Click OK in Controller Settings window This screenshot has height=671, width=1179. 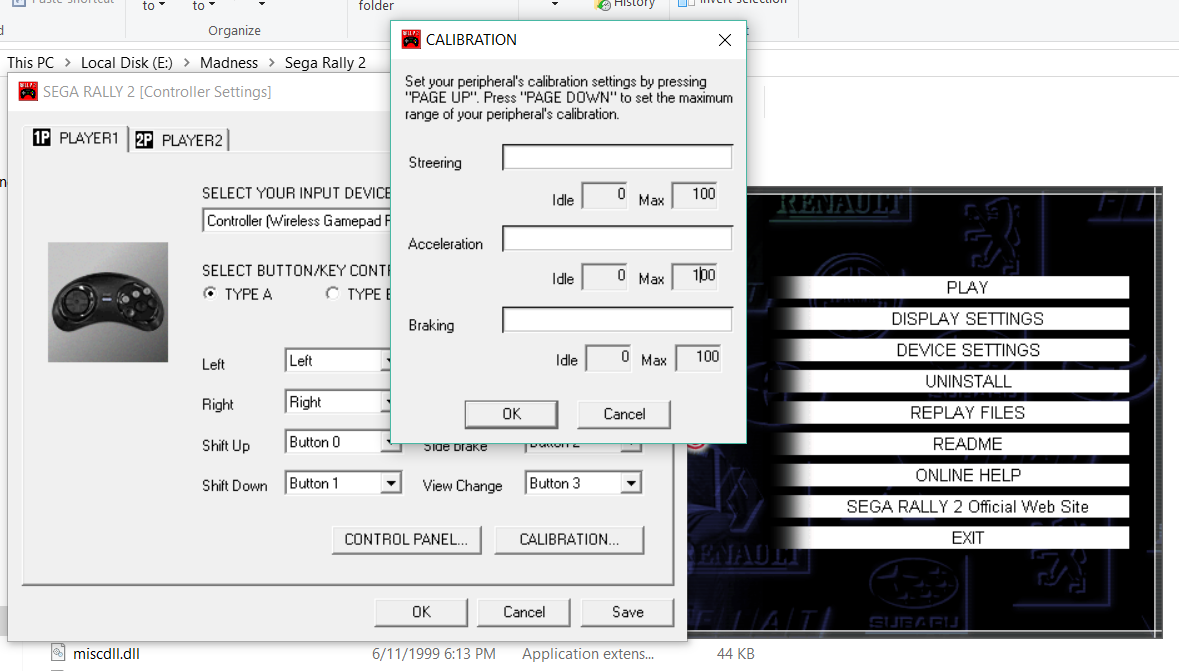(x=421, y=612)
